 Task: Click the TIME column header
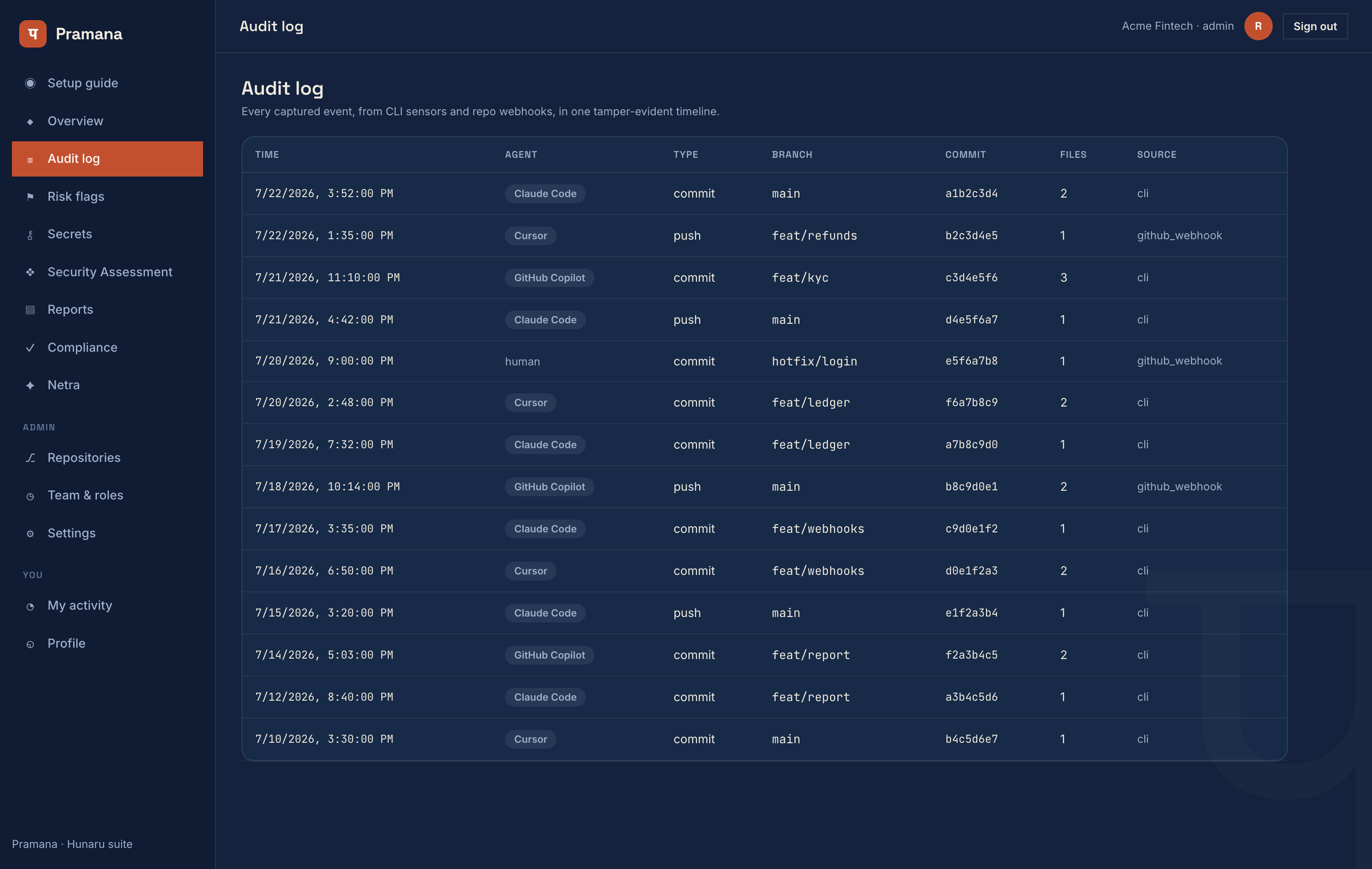[267, 155]
